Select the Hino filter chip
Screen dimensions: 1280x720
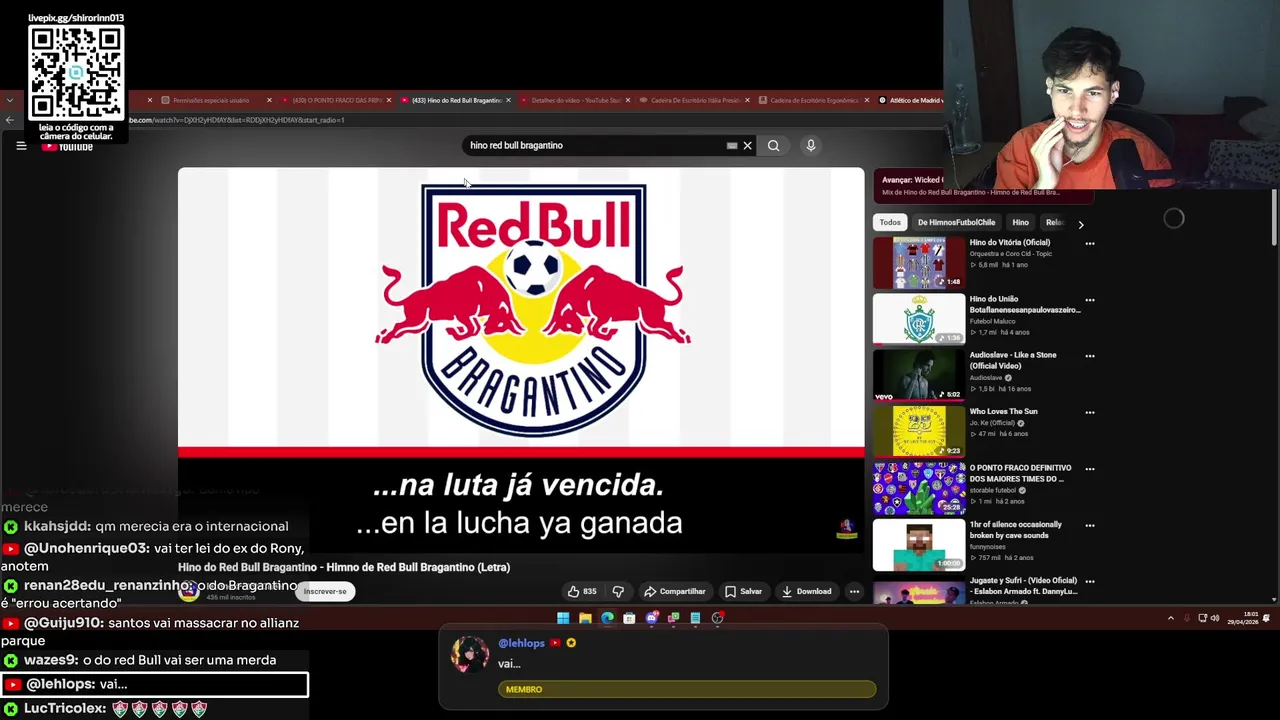coord(1020,223)
